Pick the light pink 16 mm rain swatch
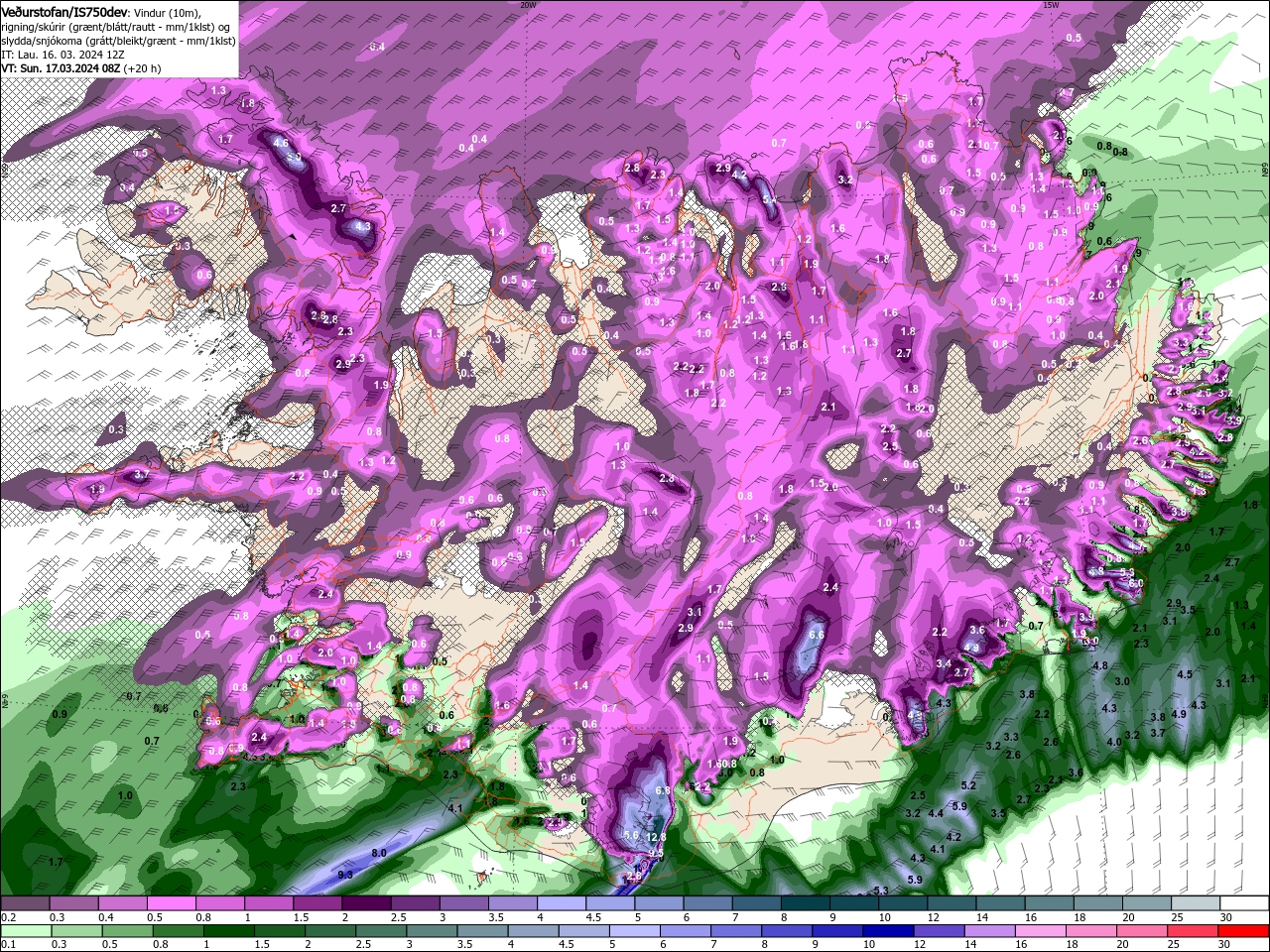 [x=1040, y=931]
